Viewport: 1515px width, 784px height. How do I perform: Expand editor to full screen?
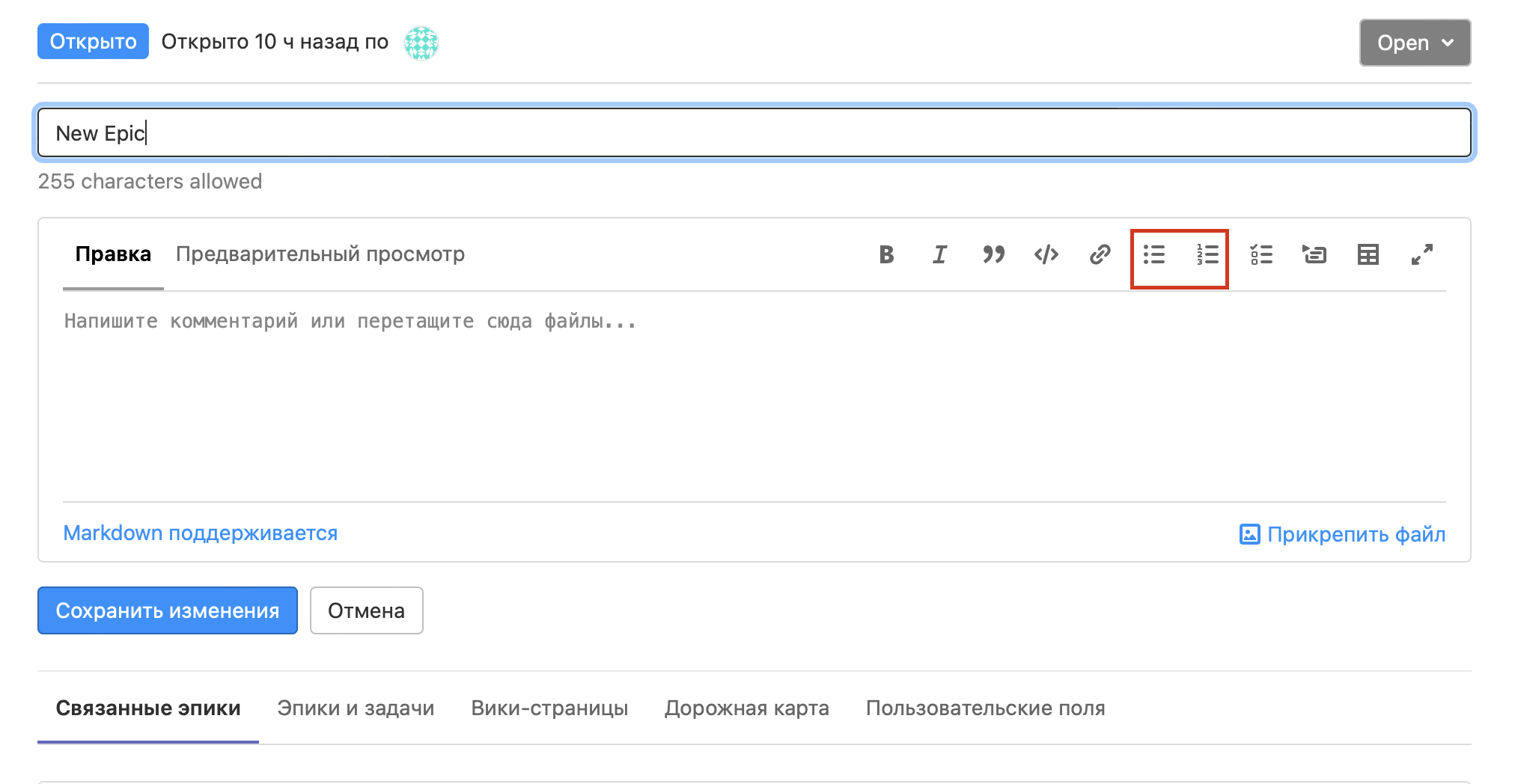pyautogui.click(x=1421, y=255)
